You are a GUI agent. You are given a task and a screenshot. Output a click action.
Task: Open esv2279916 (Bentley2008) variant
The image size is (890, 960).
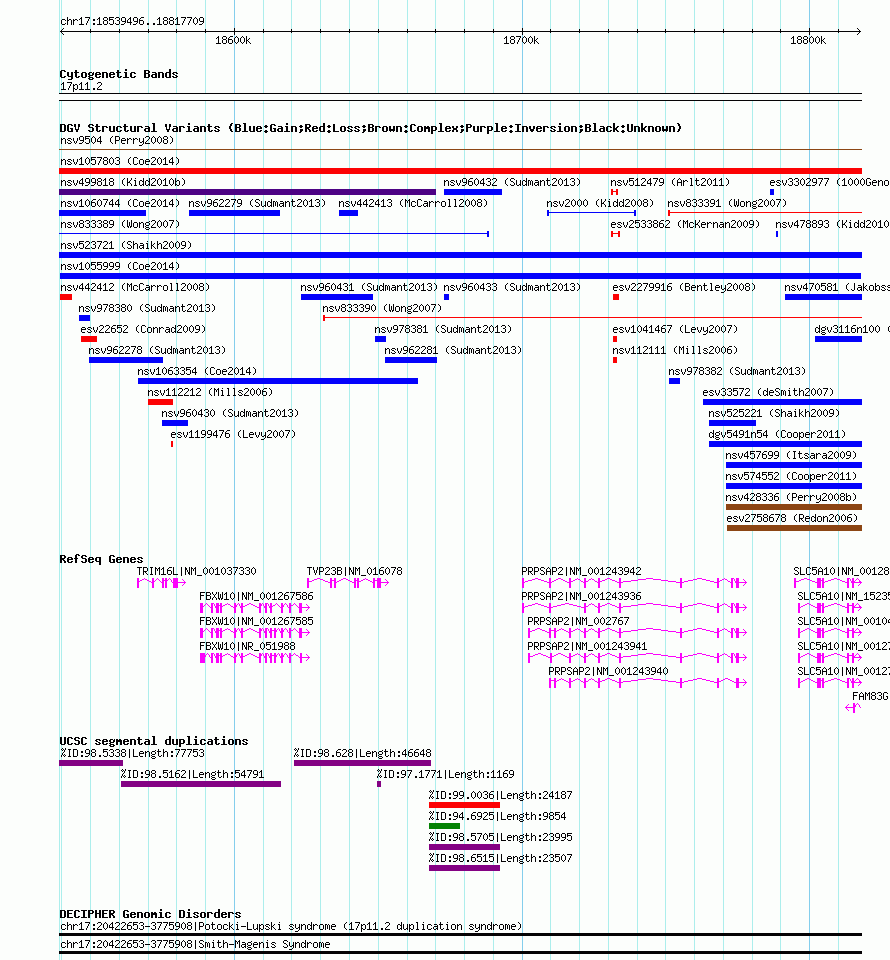click(616, 297)
